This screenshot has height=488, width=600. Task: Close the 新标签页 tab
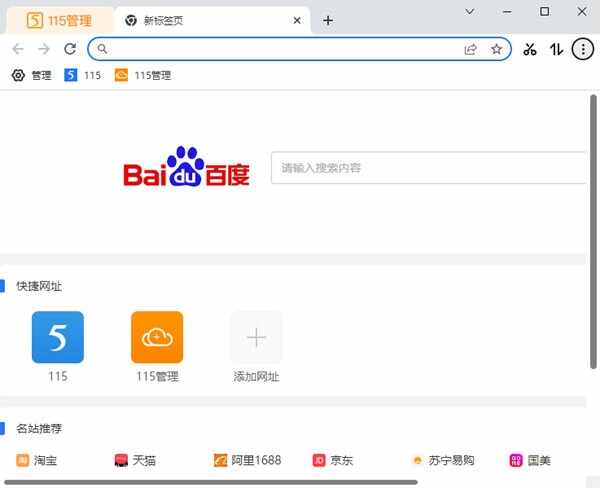[x=297, y=20]
